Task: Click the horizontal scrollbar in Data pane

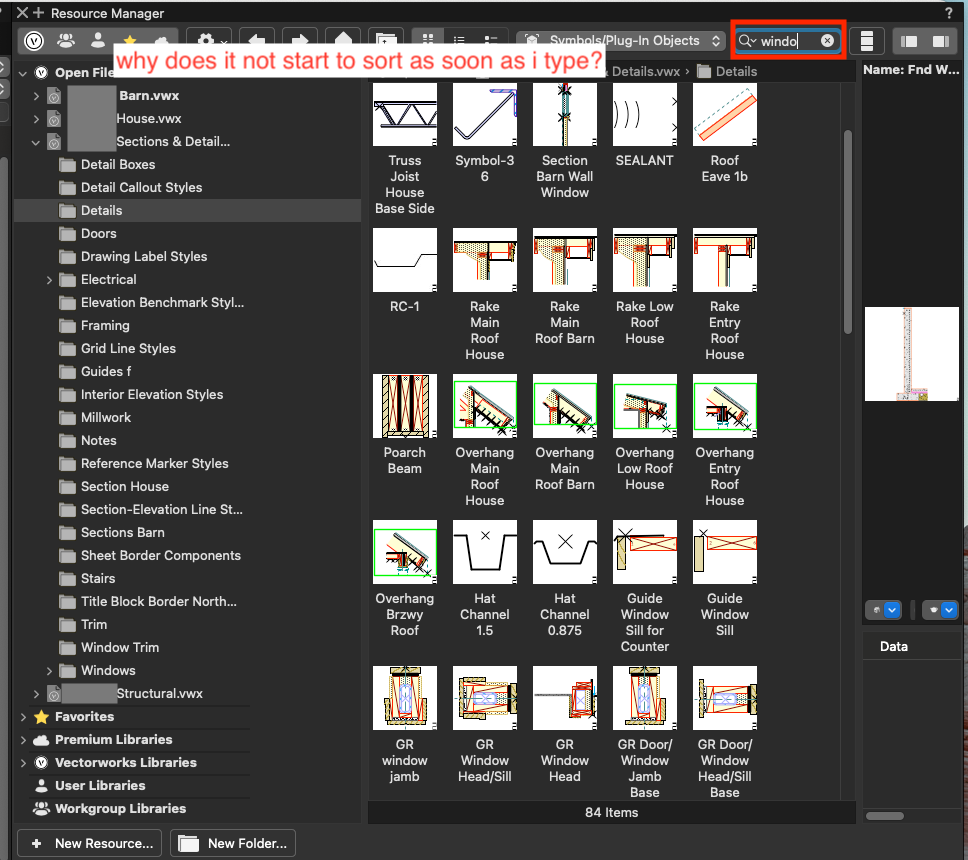Action: click(x=884, y=816)
